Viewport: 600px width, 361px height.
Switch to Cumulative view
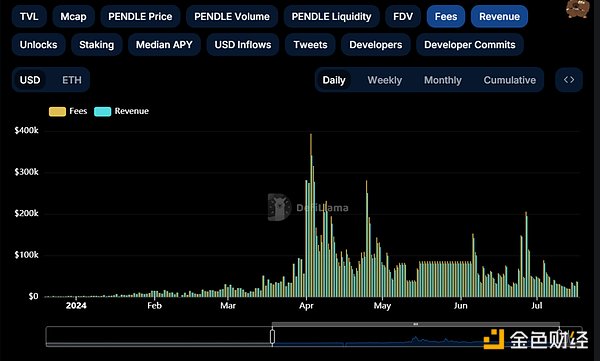[x=509, y=80]
